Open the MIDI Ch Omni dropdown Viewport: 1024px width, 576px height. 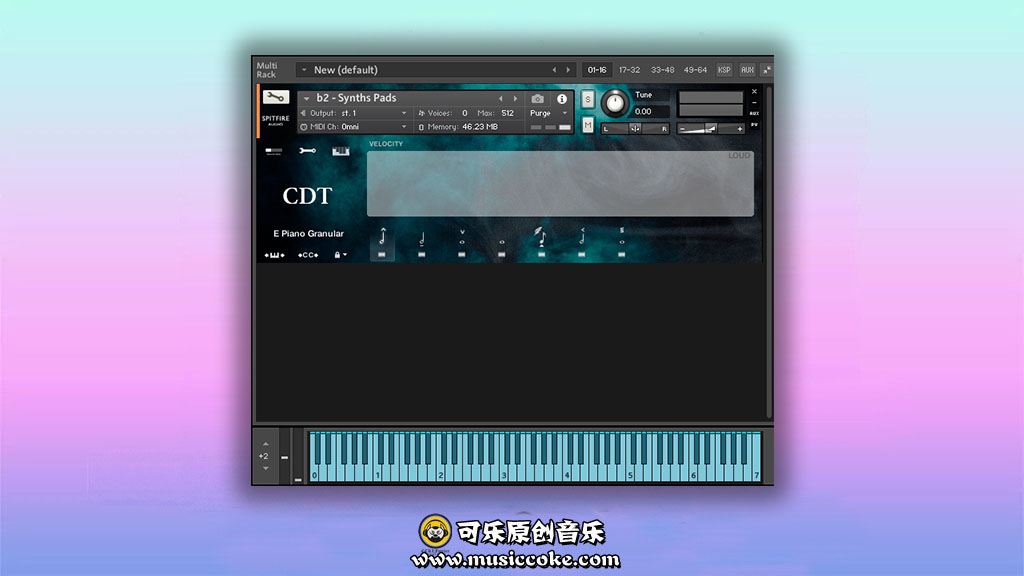click(355, 127)
